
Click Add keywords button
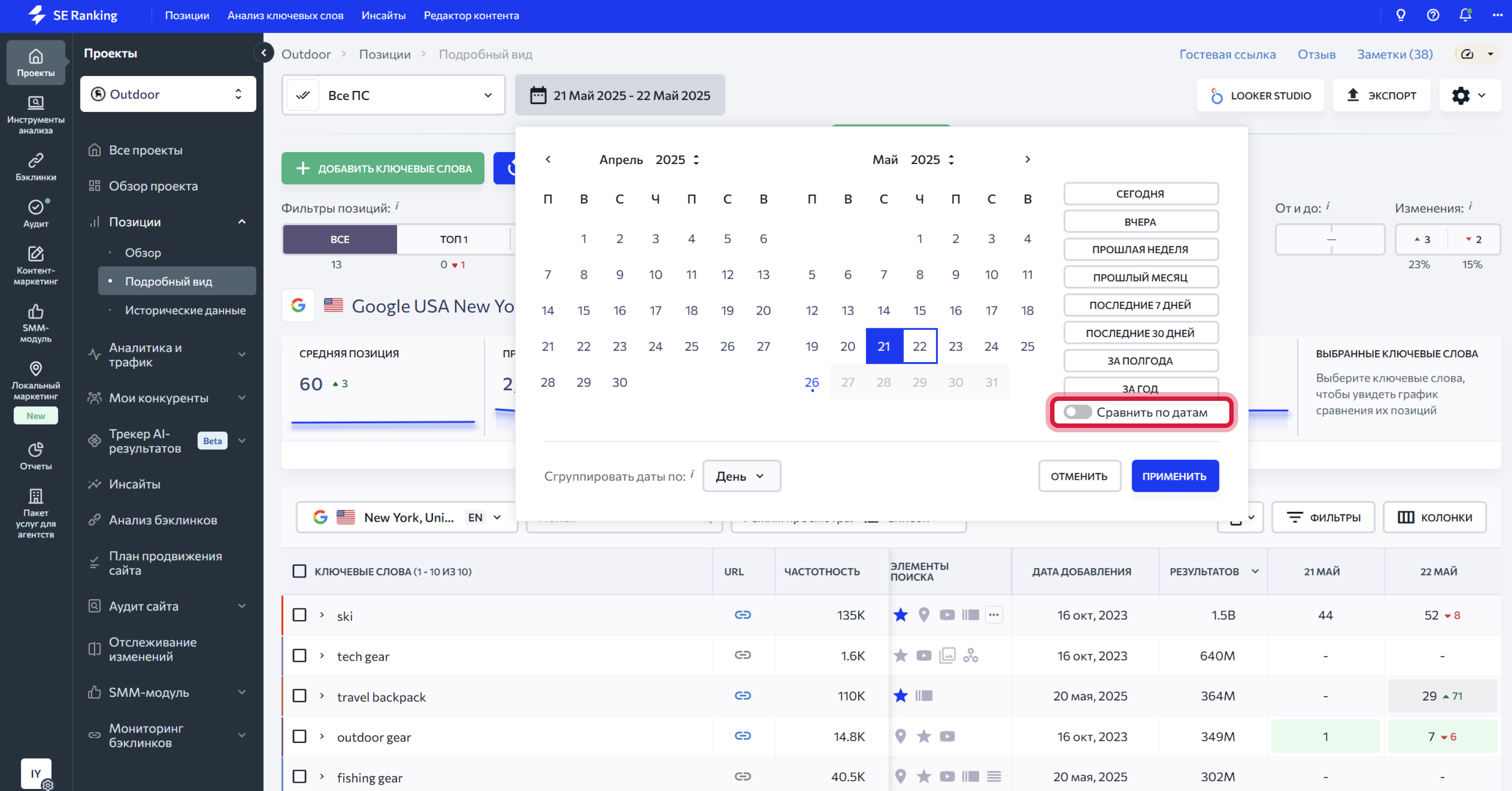click(383, 168)
